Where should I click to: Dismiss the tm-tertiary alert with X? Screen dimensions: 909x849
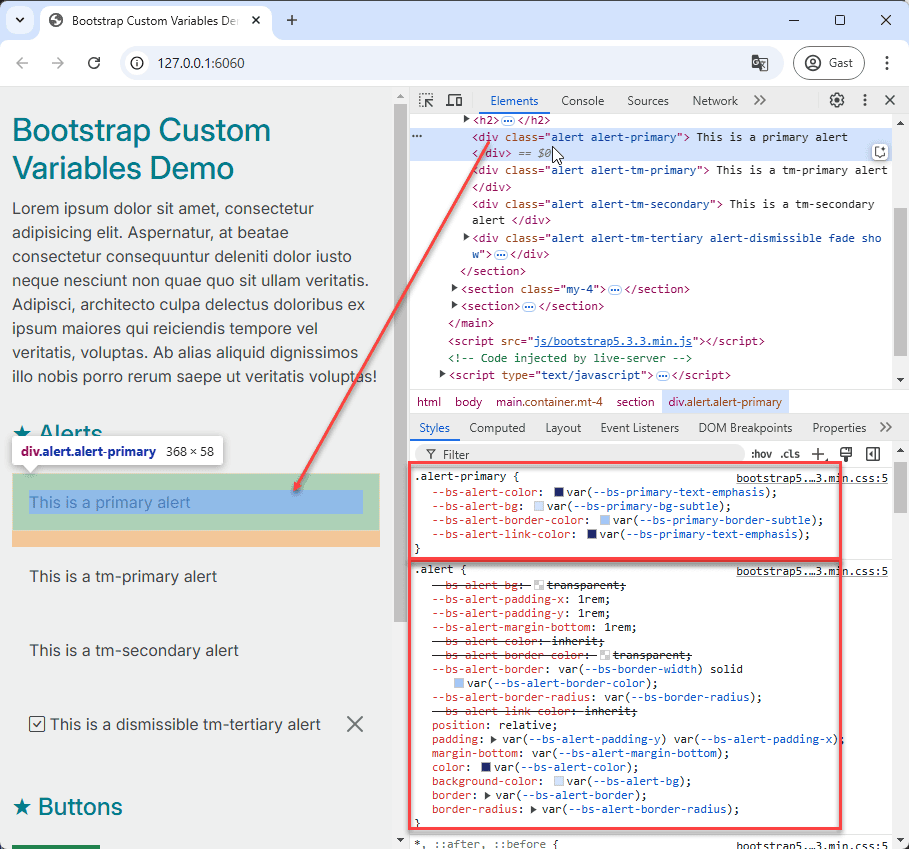[355, 724]
